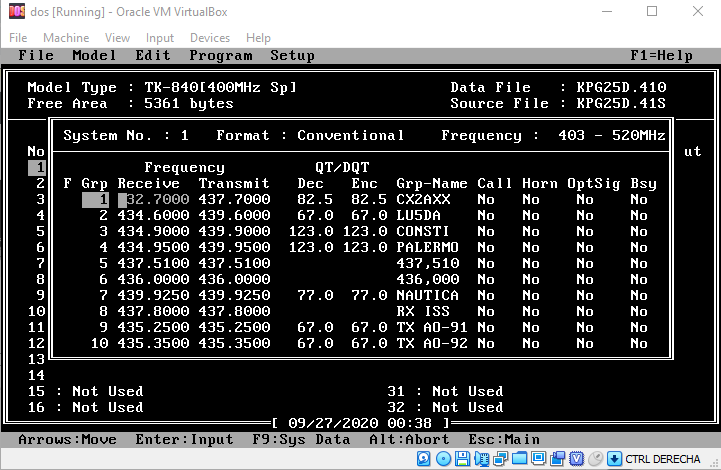Select the receive frequency field for group 1
The width and height of the screenshot is (721, 470).
point(149,199)
